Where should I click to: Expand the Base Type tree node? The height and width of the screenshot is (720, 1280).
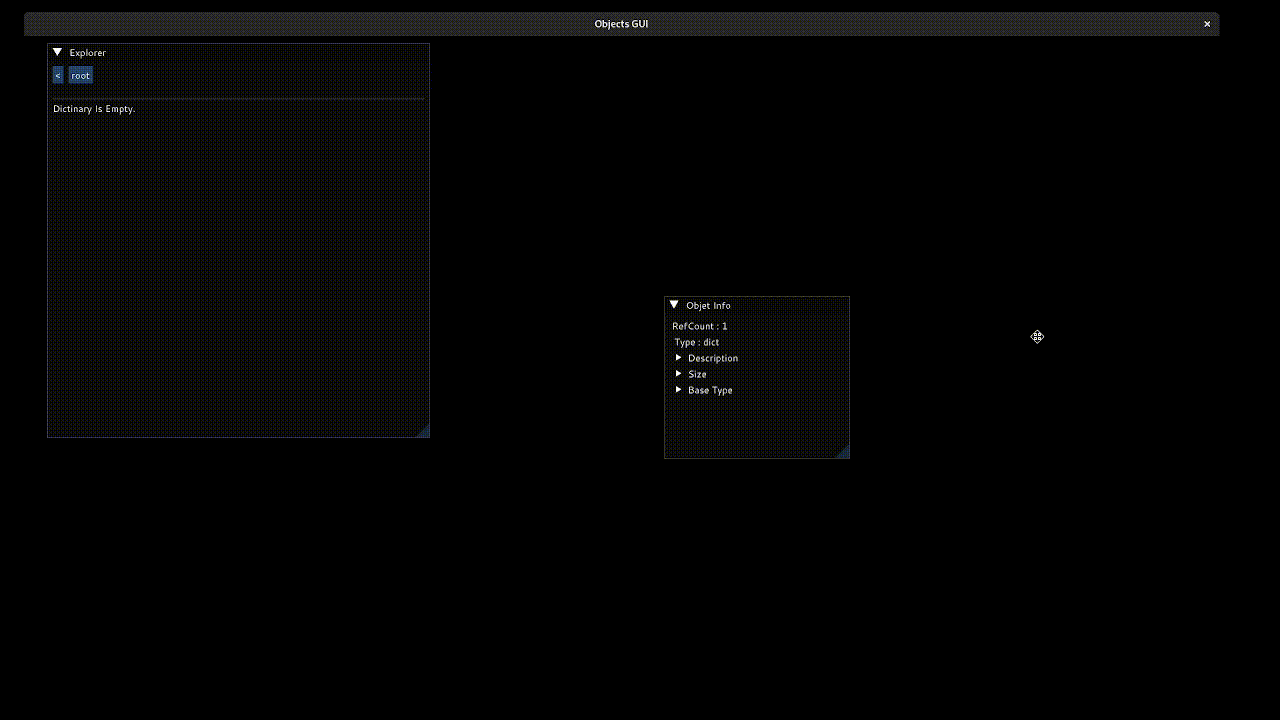coord(704,390)
